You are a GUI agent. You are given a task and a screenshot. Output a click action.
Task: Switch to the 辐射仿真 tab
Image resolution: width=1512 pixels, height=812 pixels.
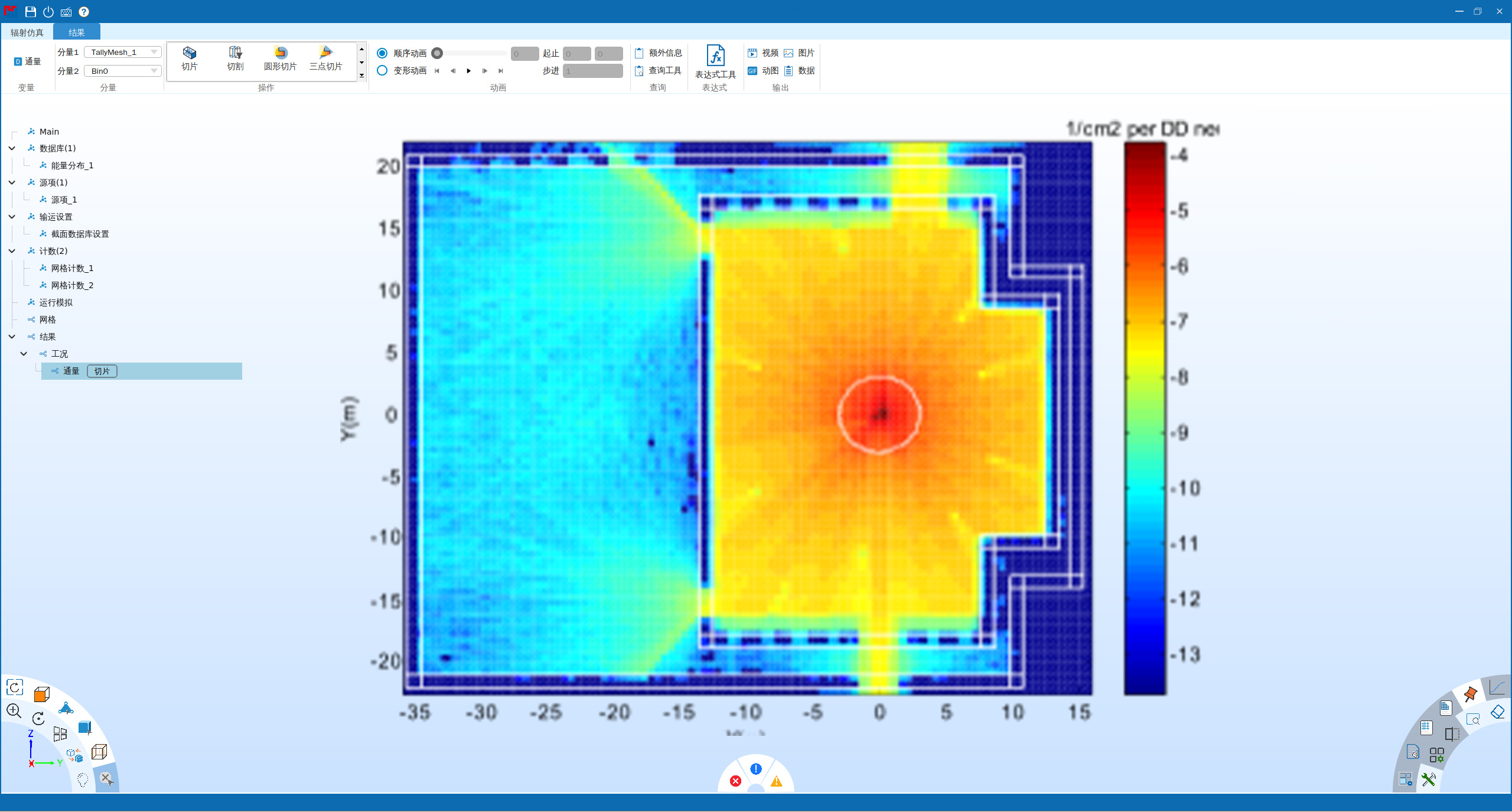(27, 32)
